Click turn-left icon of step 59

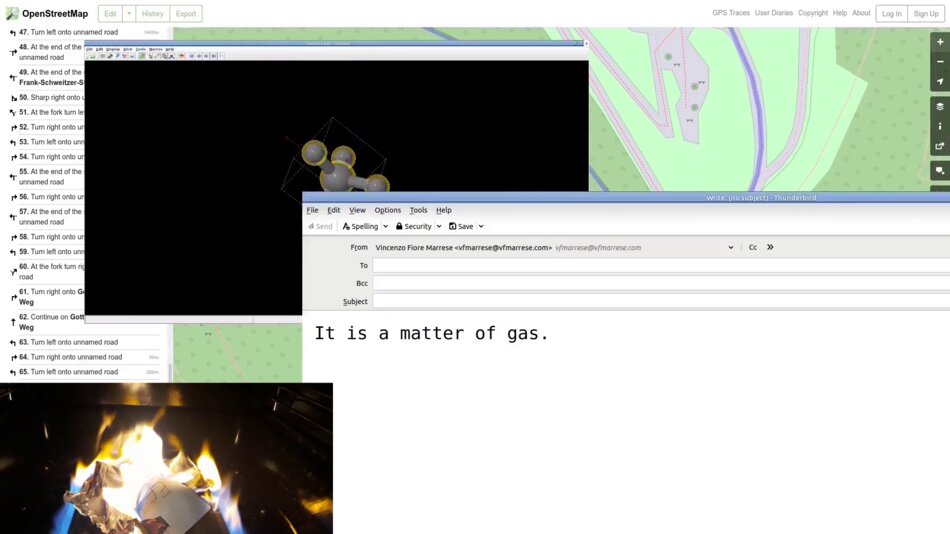(x=13, y=252)
